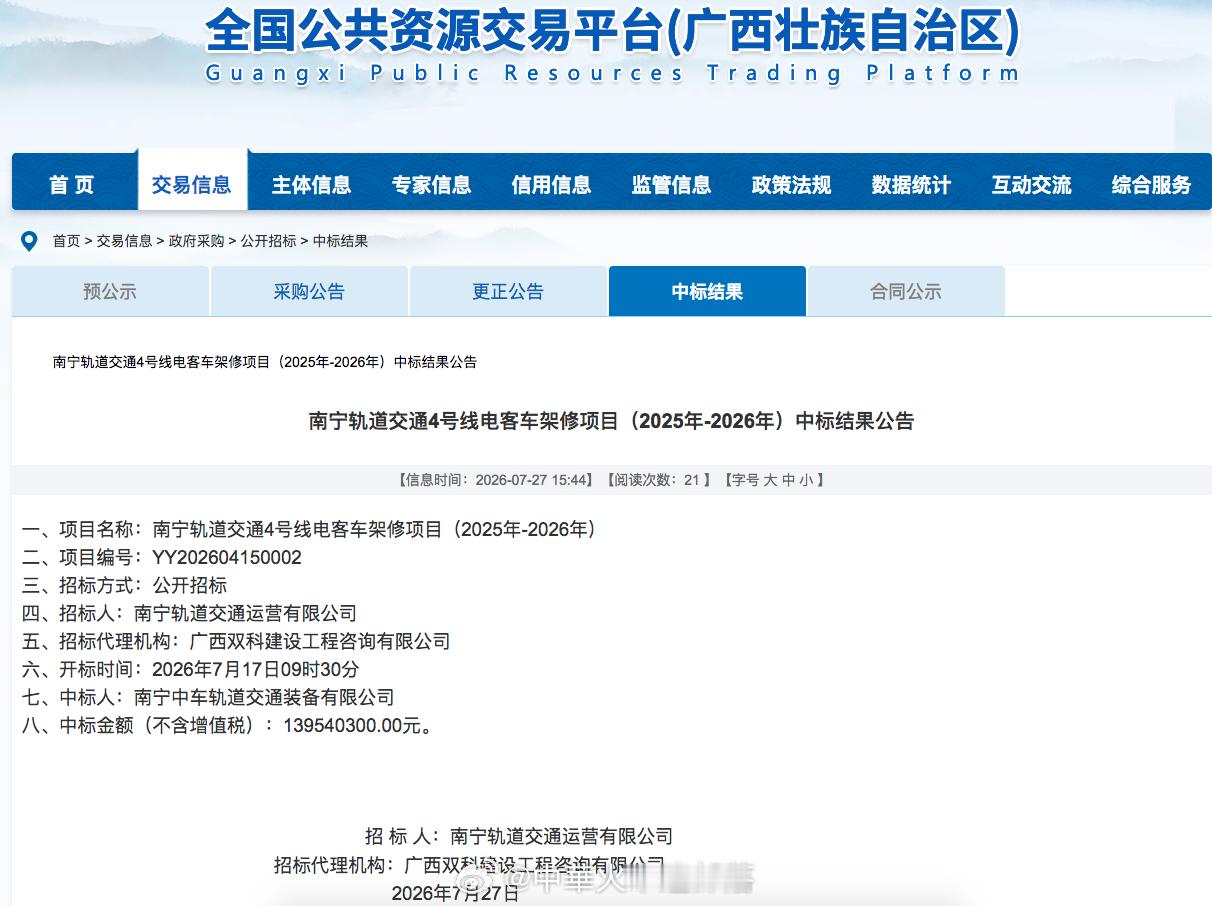Open 专家信息 navigation item

pyautogui.click(x=431, y=184)
